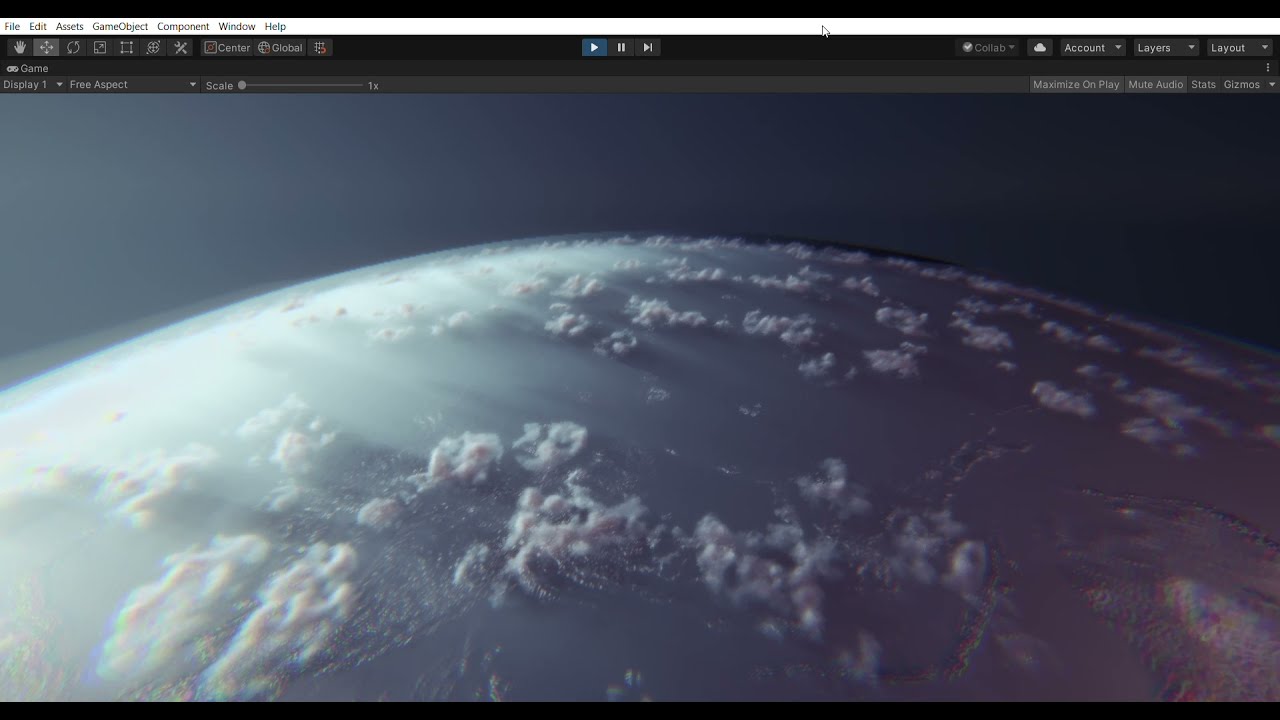Viewport: 1280px width, 720px height.
Task: Open the Help menu
Action: coord(275,26)
